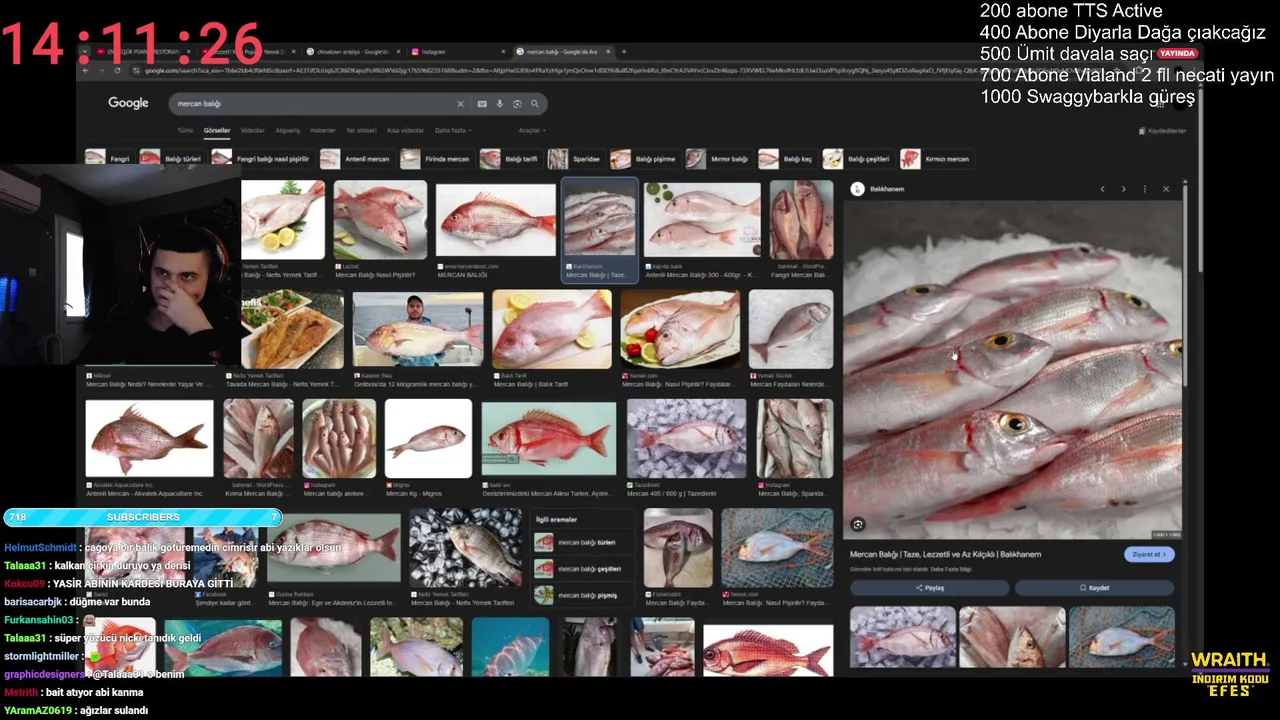The image size is (1280, 720).
Task: Open the MERCAN BALIĞI hayvanlar image result
Action: (495, 220)
